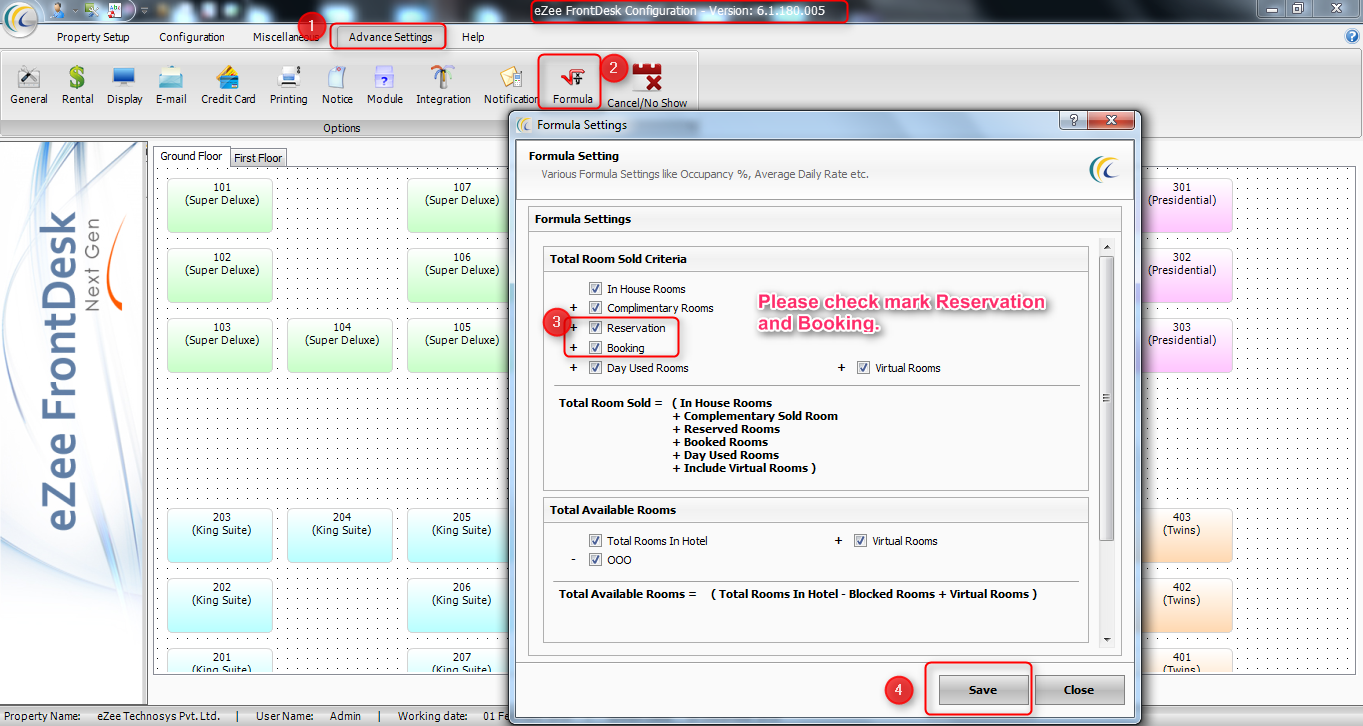Open the Help ribbon tab

point(473,37)
